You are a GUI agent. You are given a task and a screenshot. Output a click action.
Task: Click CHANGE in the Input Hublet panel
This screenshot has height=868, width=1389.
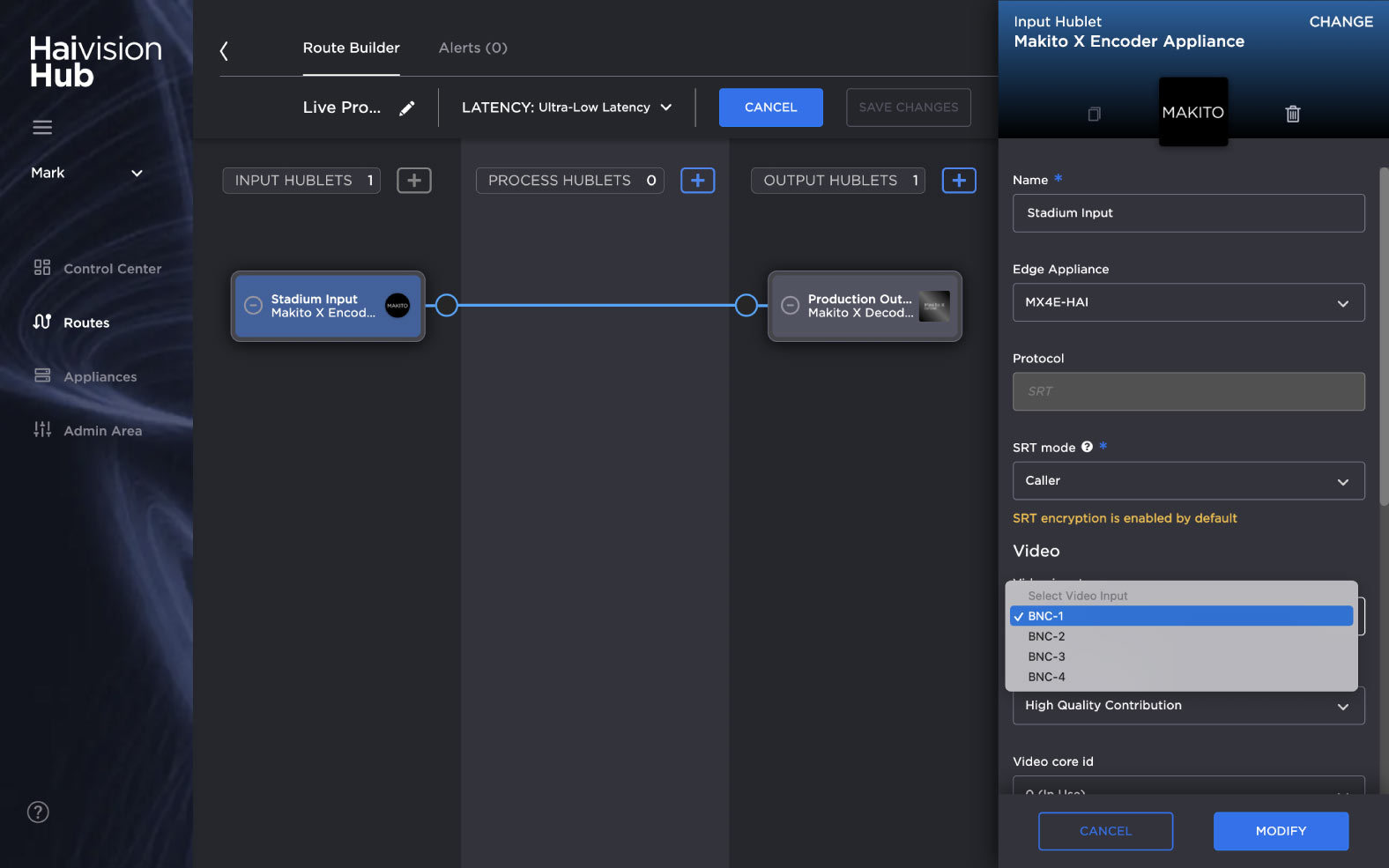[1341, 21]
